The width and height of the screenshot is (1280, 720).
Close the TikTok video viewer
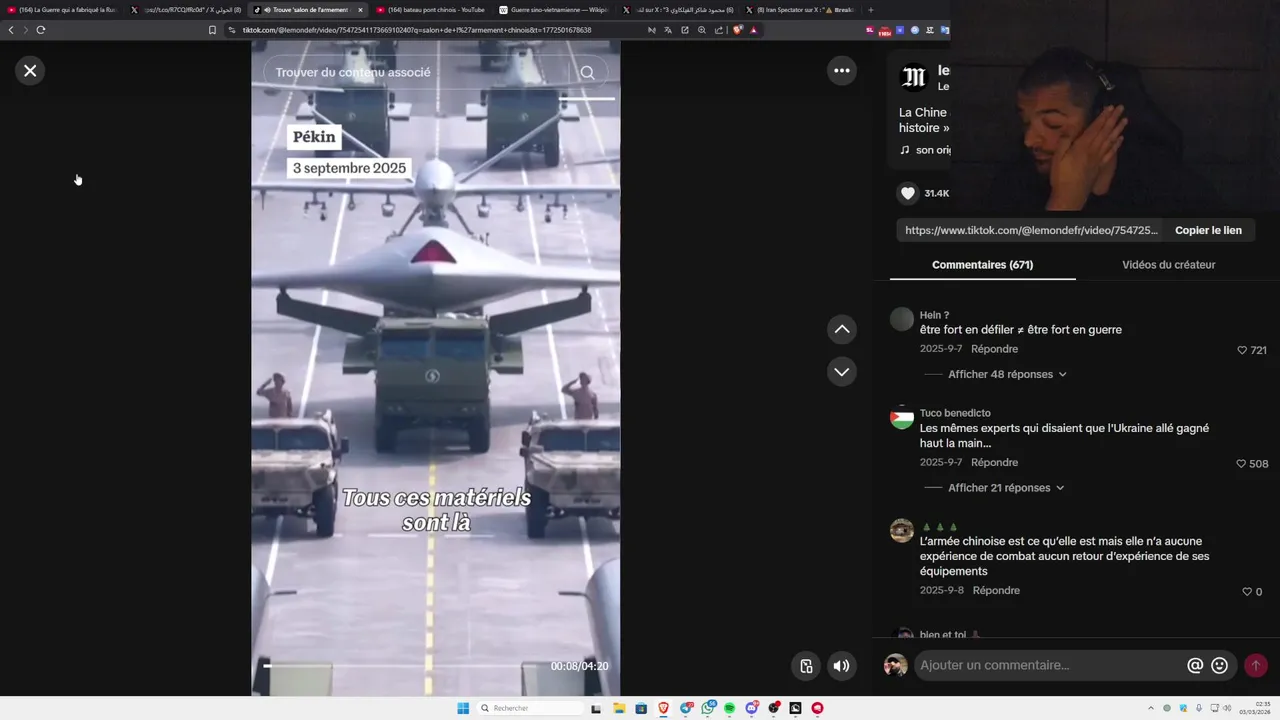pyautogui.click(x=30, y=70)
